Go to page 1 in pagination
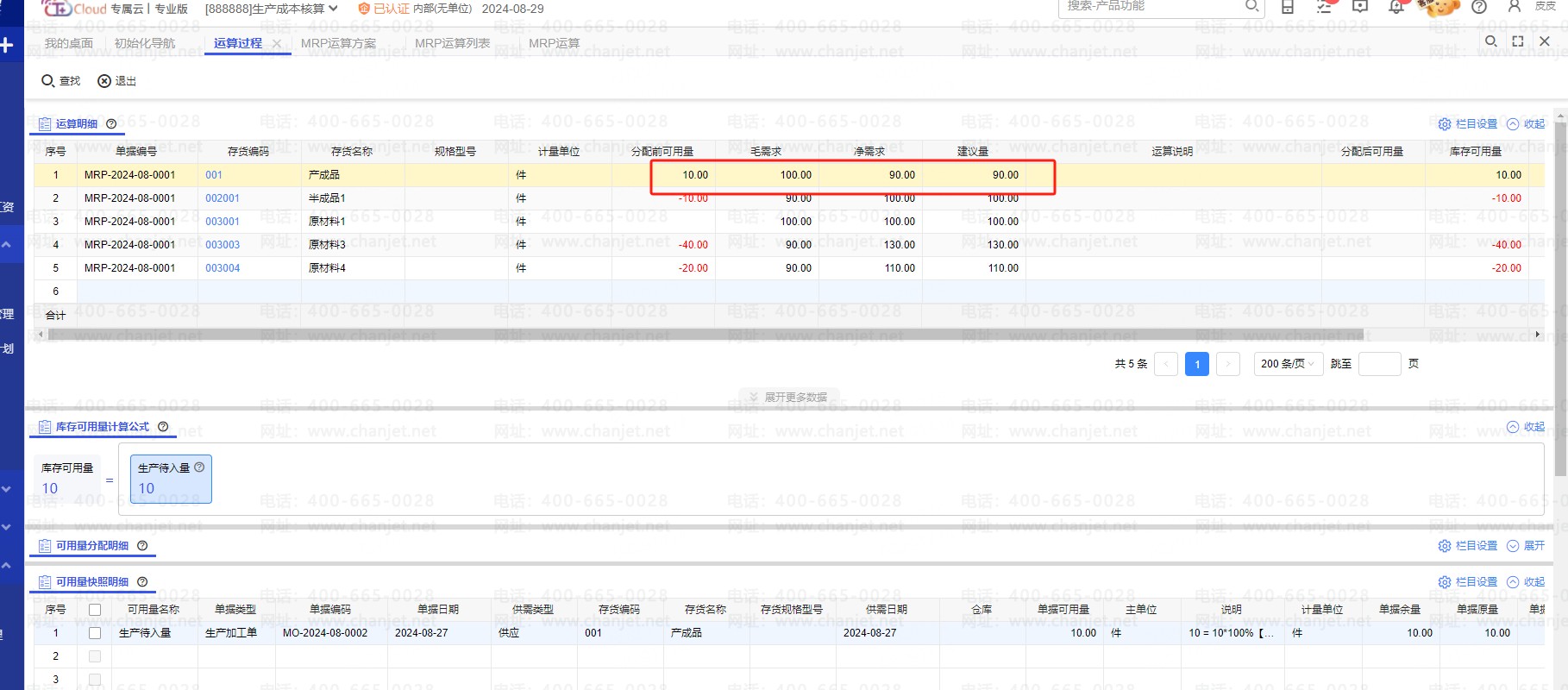This screenshot has width=1568, height=690. point(1196,364)
